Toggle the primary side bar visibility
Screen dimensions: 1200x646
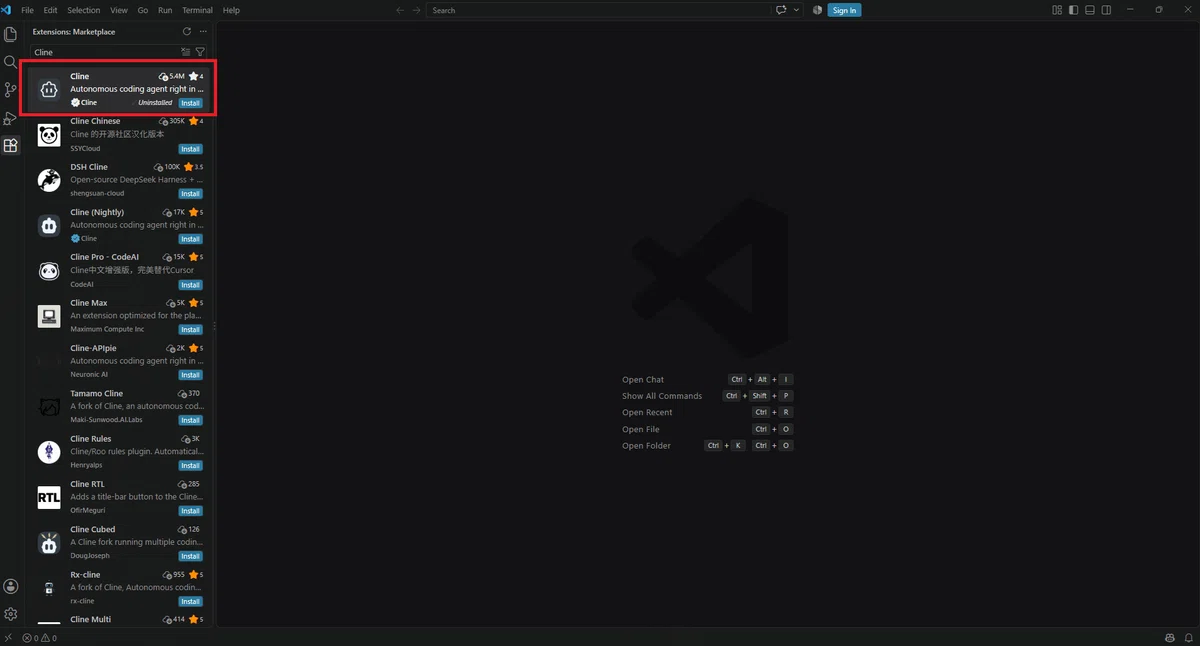click(1074, 10)
